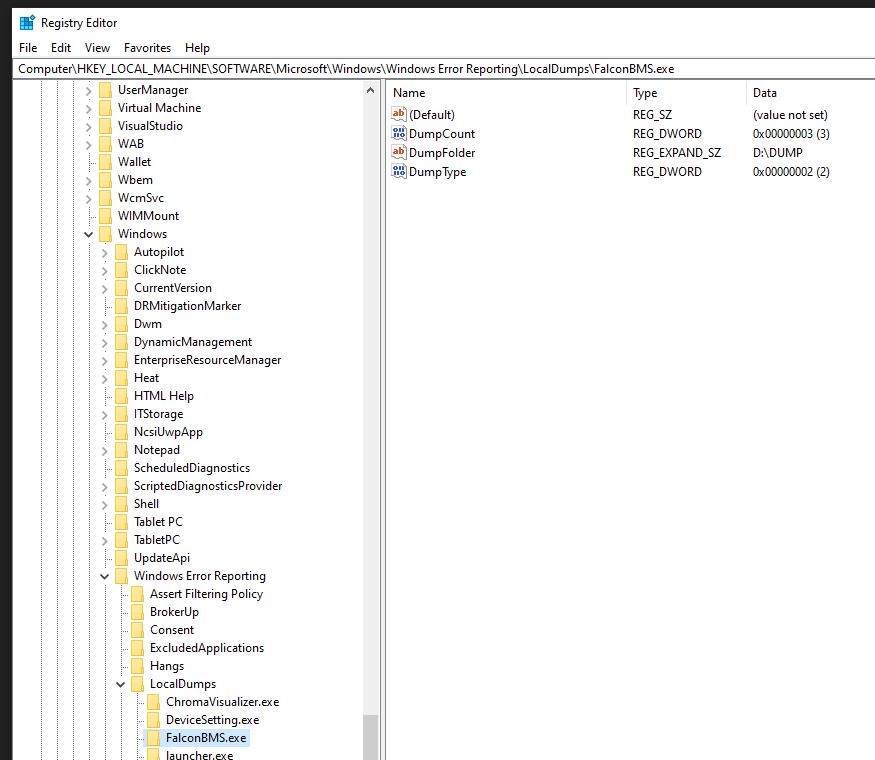Viewport: 875px width, 760px height.
Task: Open the Favorites menu
Action: coord(147,48)
